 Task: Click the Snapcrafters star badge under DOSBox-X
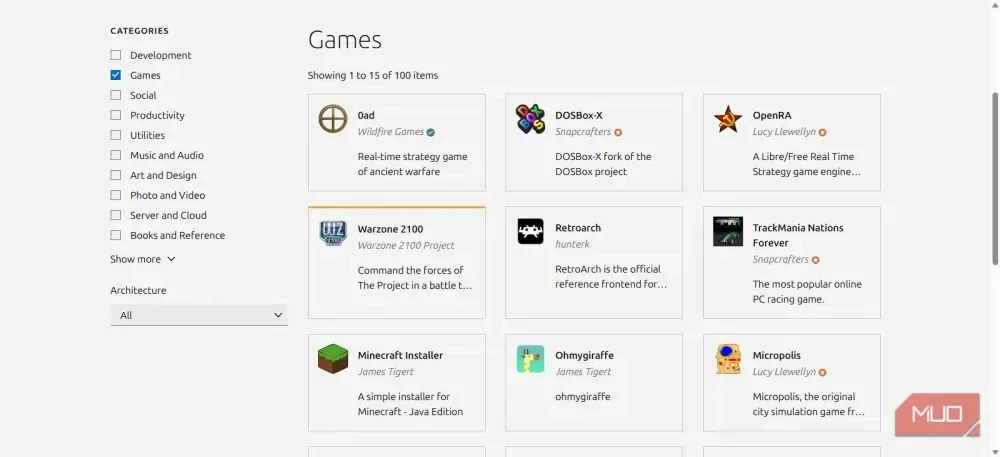point(618,132)
